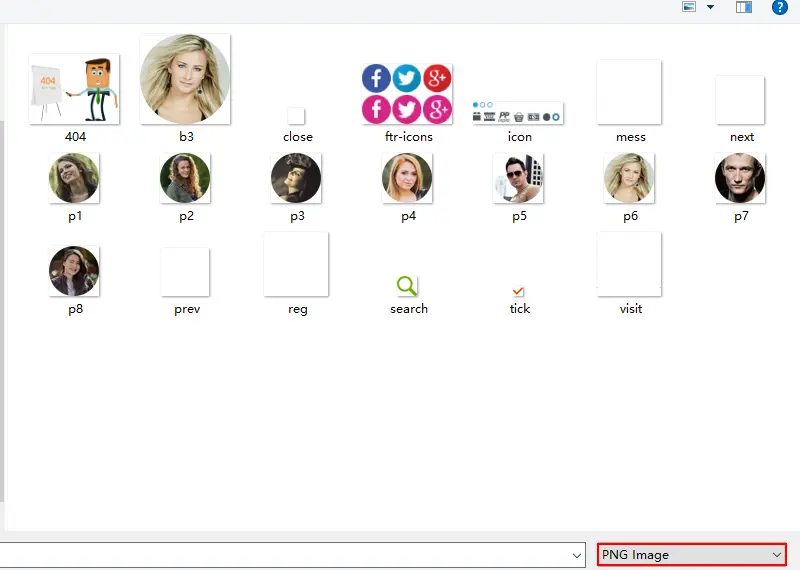This screenshot has height=570, width=800.
Task: Click the change view icon
Action: tap(689, 7)
